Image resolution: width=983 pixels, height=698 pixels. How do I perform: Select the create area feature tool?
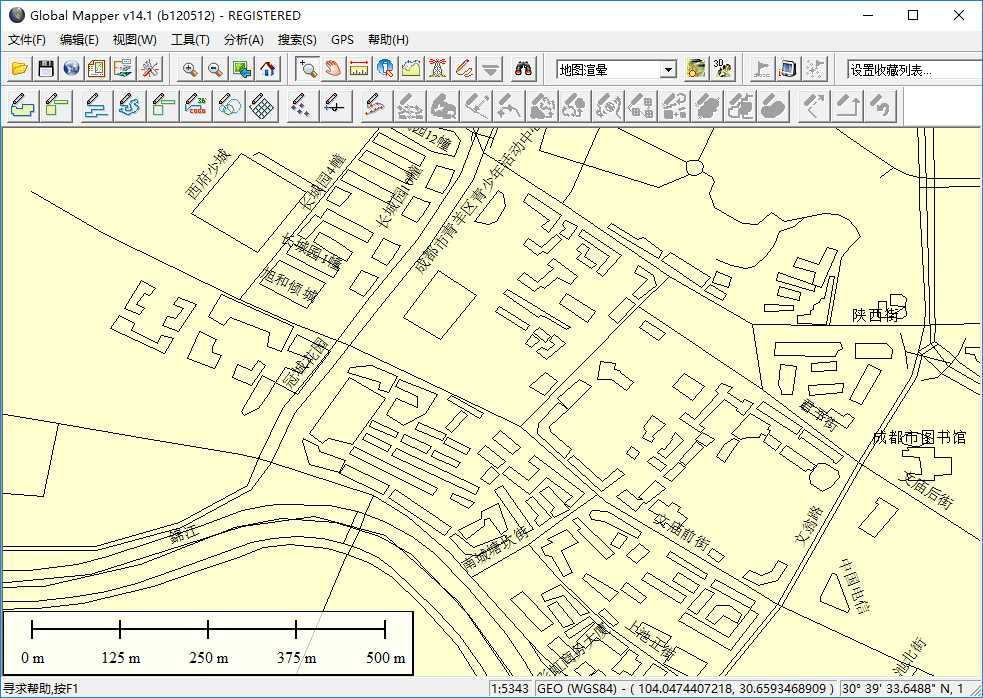[x=23, y=105]
